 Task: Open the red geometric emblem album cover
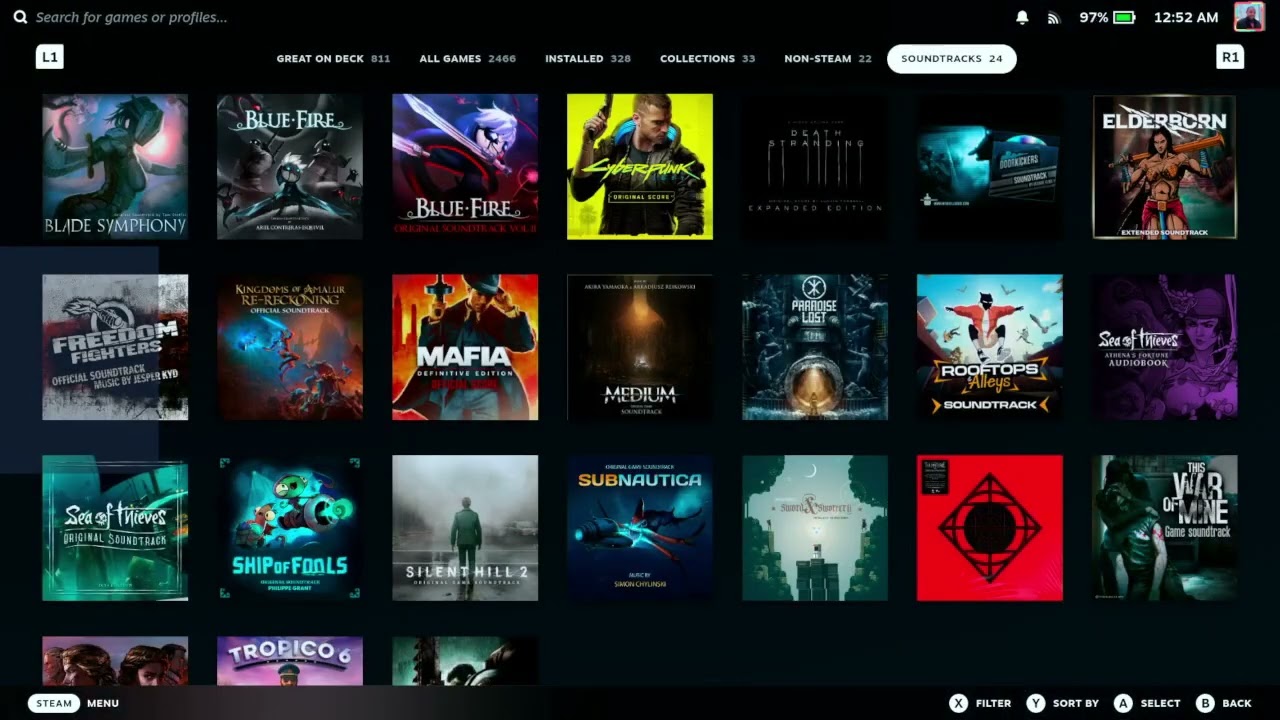(x=990, y=528)
